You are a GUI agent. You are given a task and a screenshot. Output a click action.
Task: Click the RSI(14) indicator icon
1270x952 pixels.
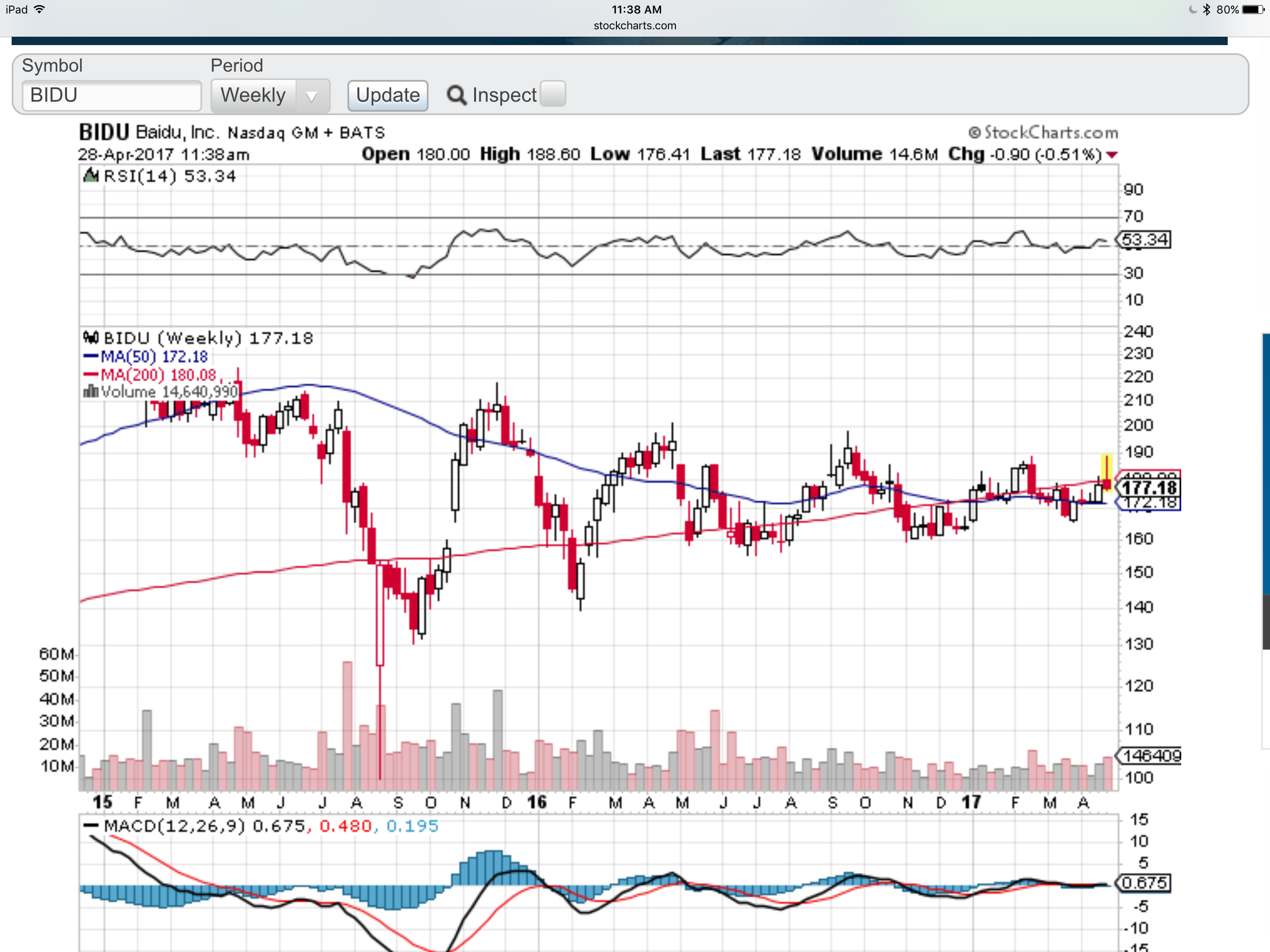pyautogui.click(x=91, y=175)
